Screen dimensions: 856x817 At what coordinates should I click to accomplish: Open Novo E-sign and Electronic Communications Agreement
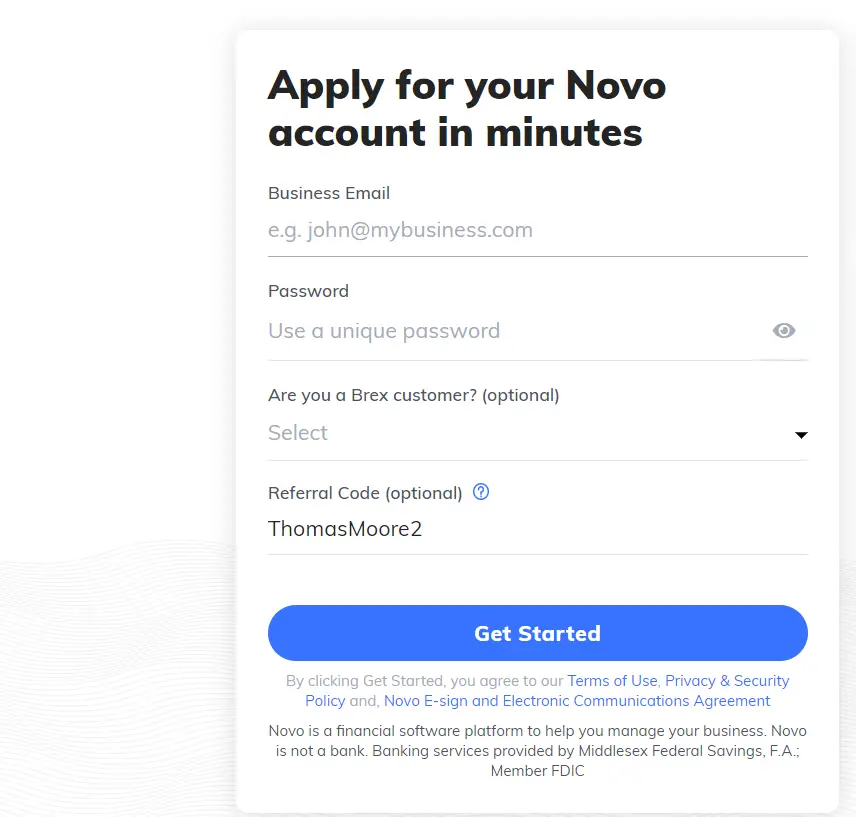tap(577, 701)
